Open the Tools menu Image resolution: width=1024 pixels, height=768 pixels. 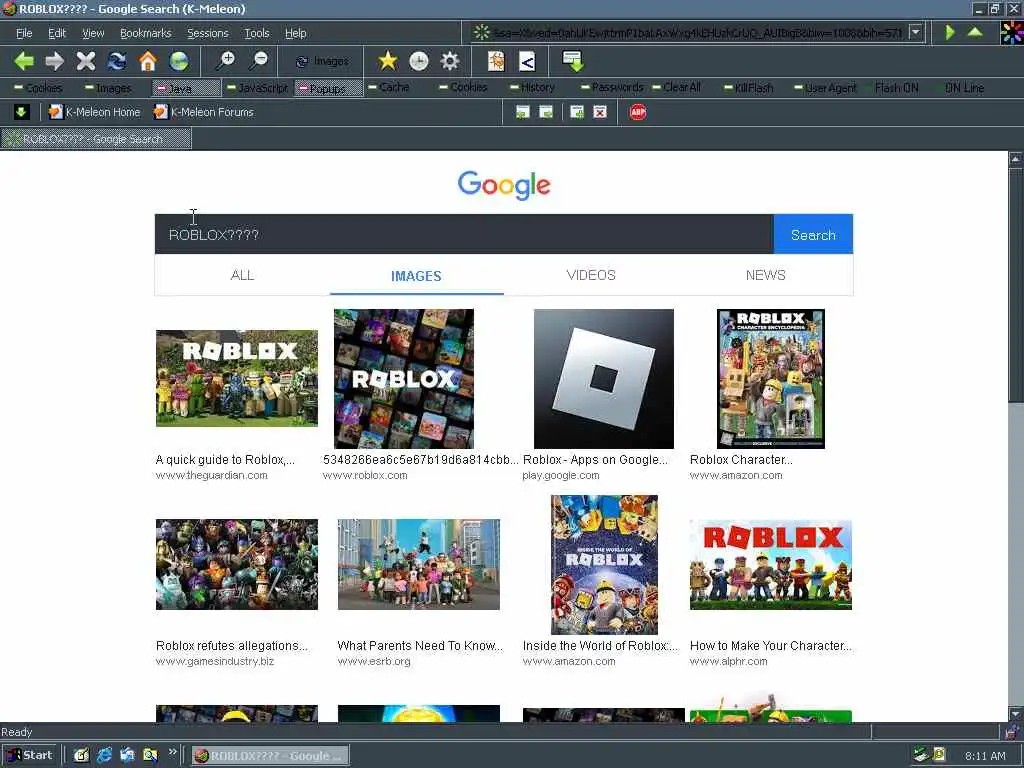click(257, 33)
